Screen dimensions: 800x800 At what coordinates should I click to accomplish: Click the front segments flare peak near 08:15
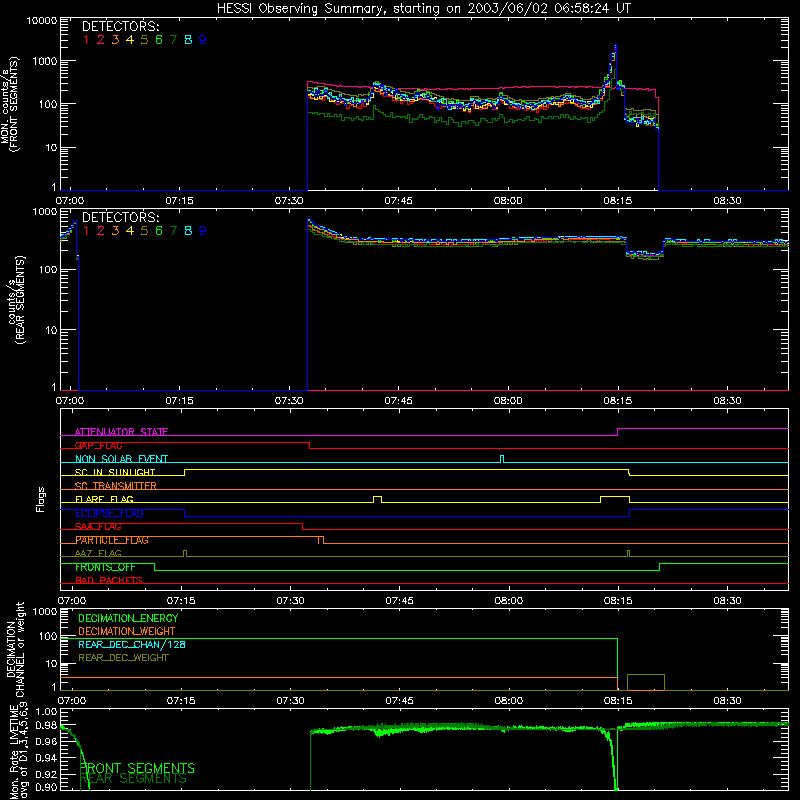(615, 47)
